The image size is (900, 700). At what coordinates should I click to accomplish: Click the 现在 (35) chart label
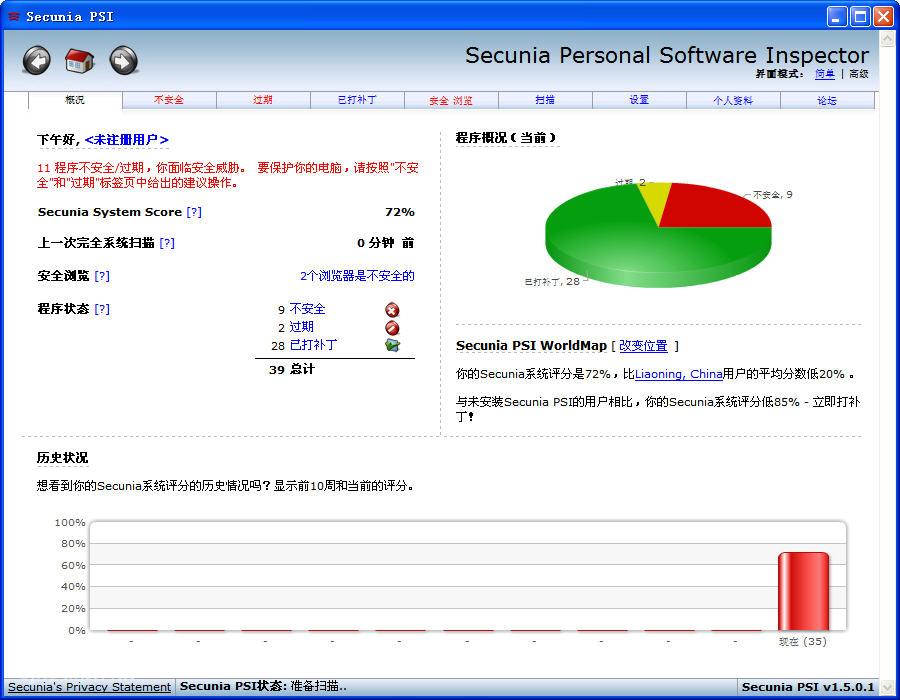click(802, 641)
